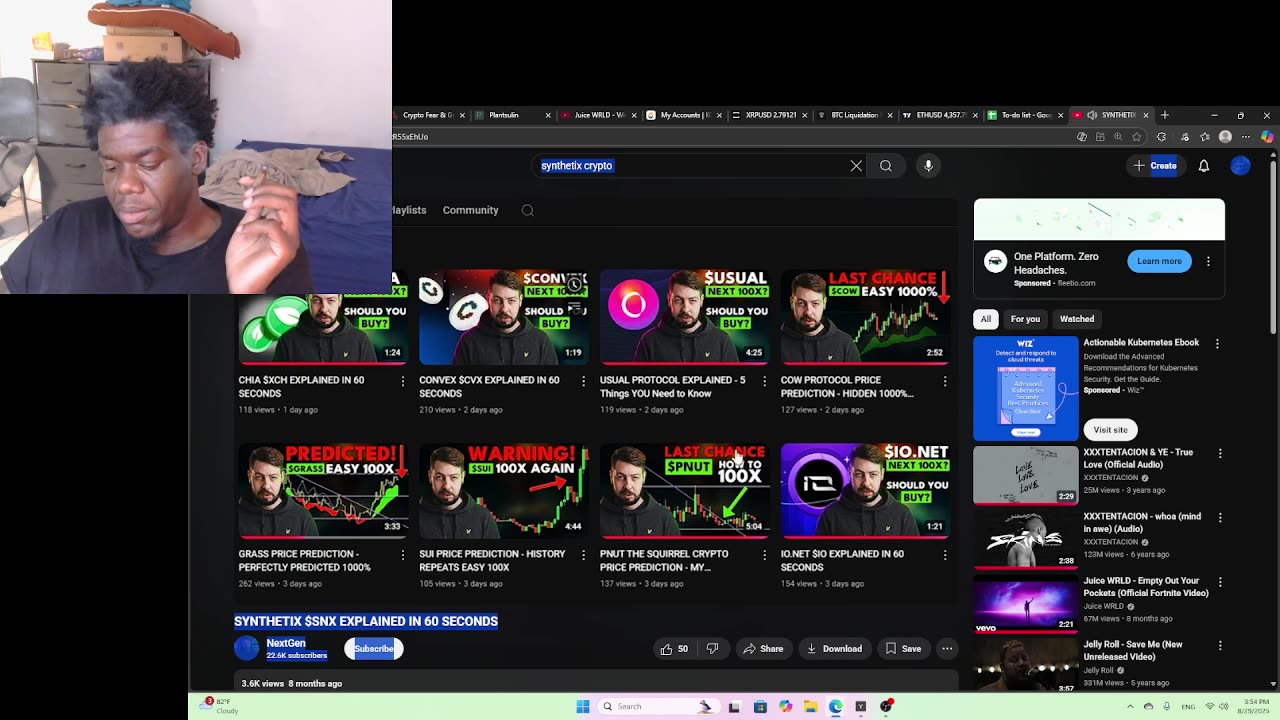Screen dimensions: 1280x720
Task: Close the Synthetix YouTube browser tab
Action: tap(1146, 115)
